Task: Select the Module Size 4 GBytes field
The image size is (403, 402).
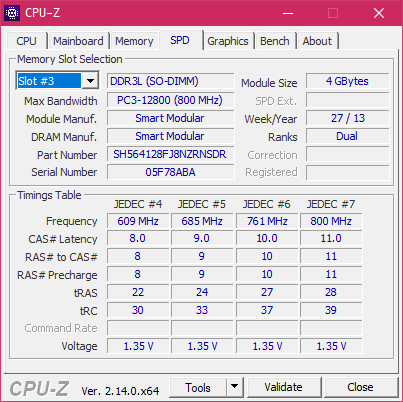Action: [x=347, y=81]
